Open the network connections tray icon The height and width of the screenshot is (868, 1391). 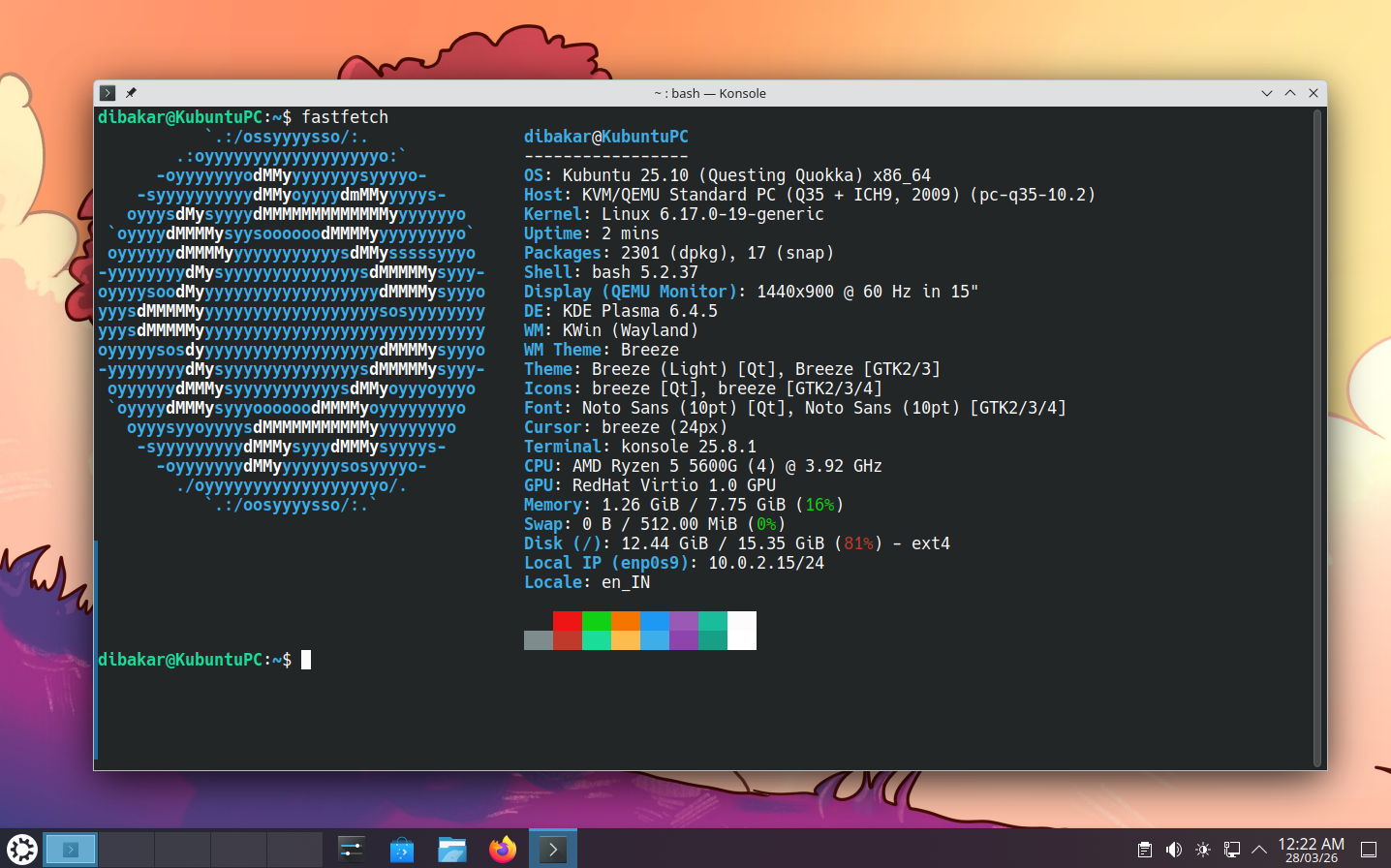(1231, 850)
